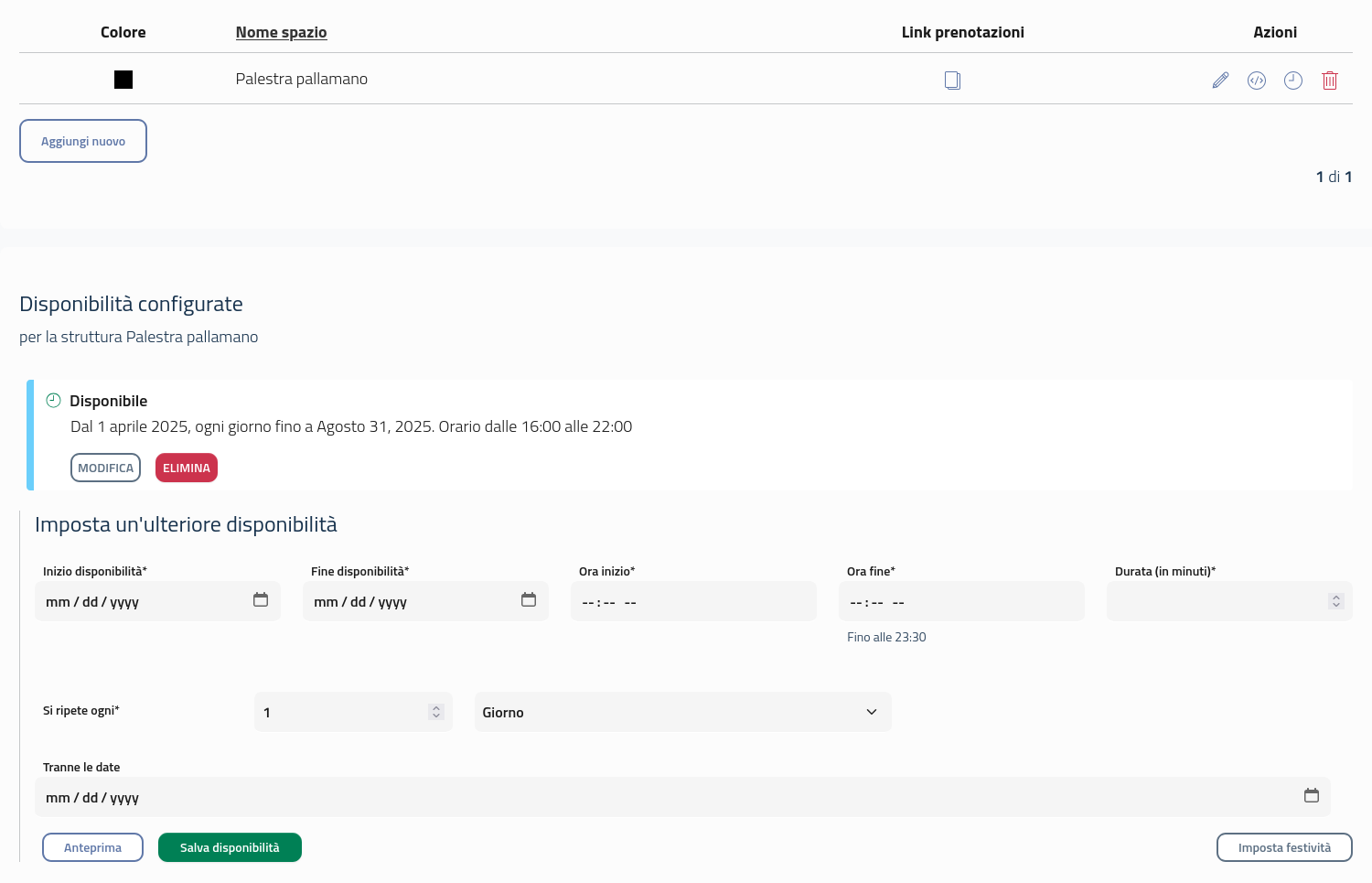Sort by Nome spazio column header

[x=281, y=32]
